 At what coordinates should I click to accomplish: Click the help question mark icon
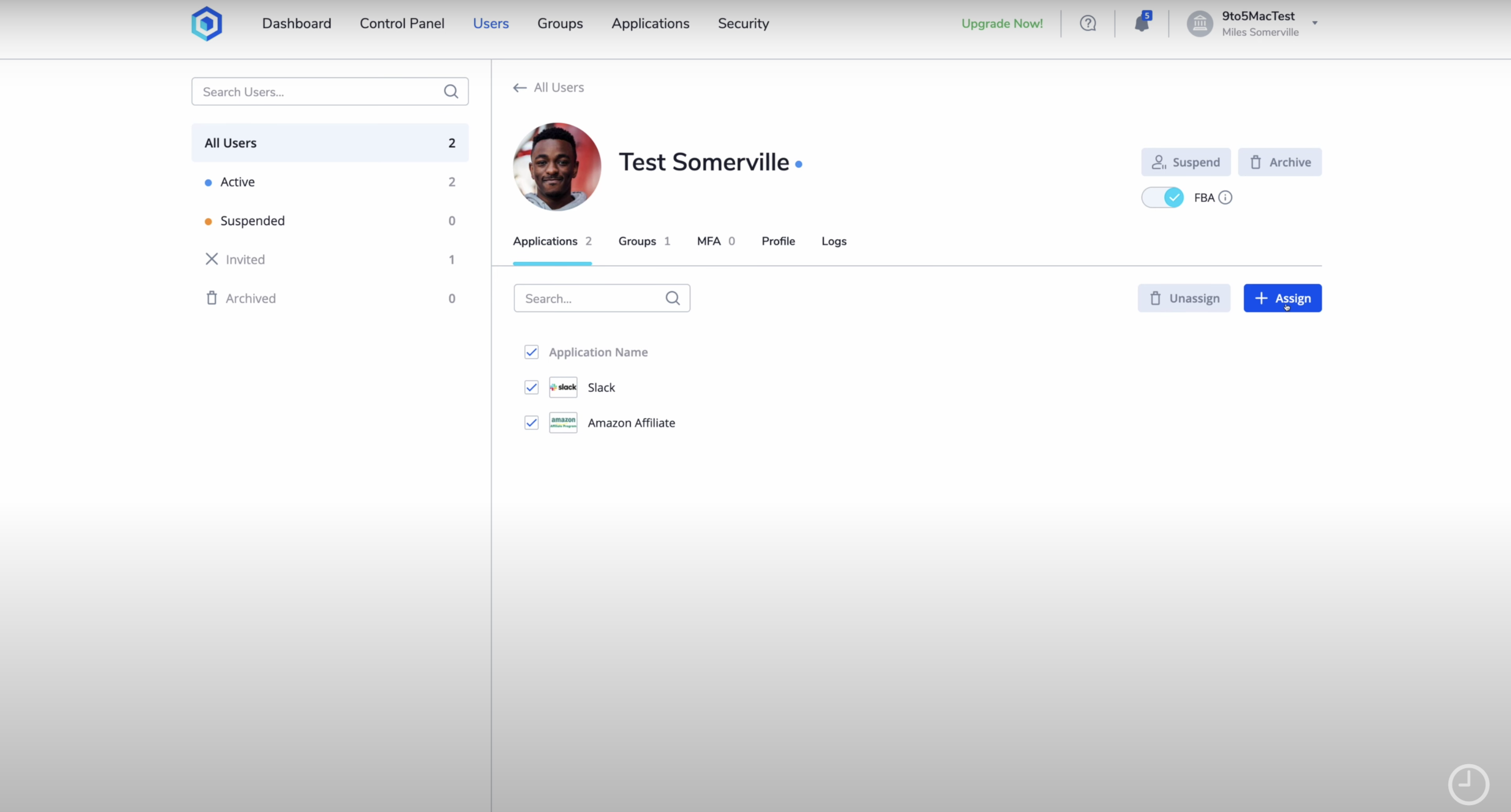(1087, 24)
